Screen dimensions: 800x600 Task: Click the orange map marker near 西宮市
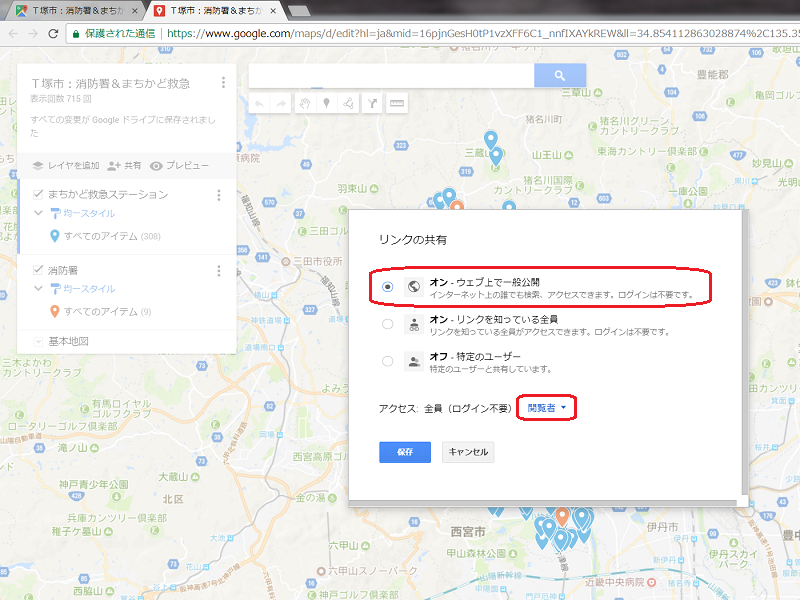pyautogui.click(x=562, y=516)
